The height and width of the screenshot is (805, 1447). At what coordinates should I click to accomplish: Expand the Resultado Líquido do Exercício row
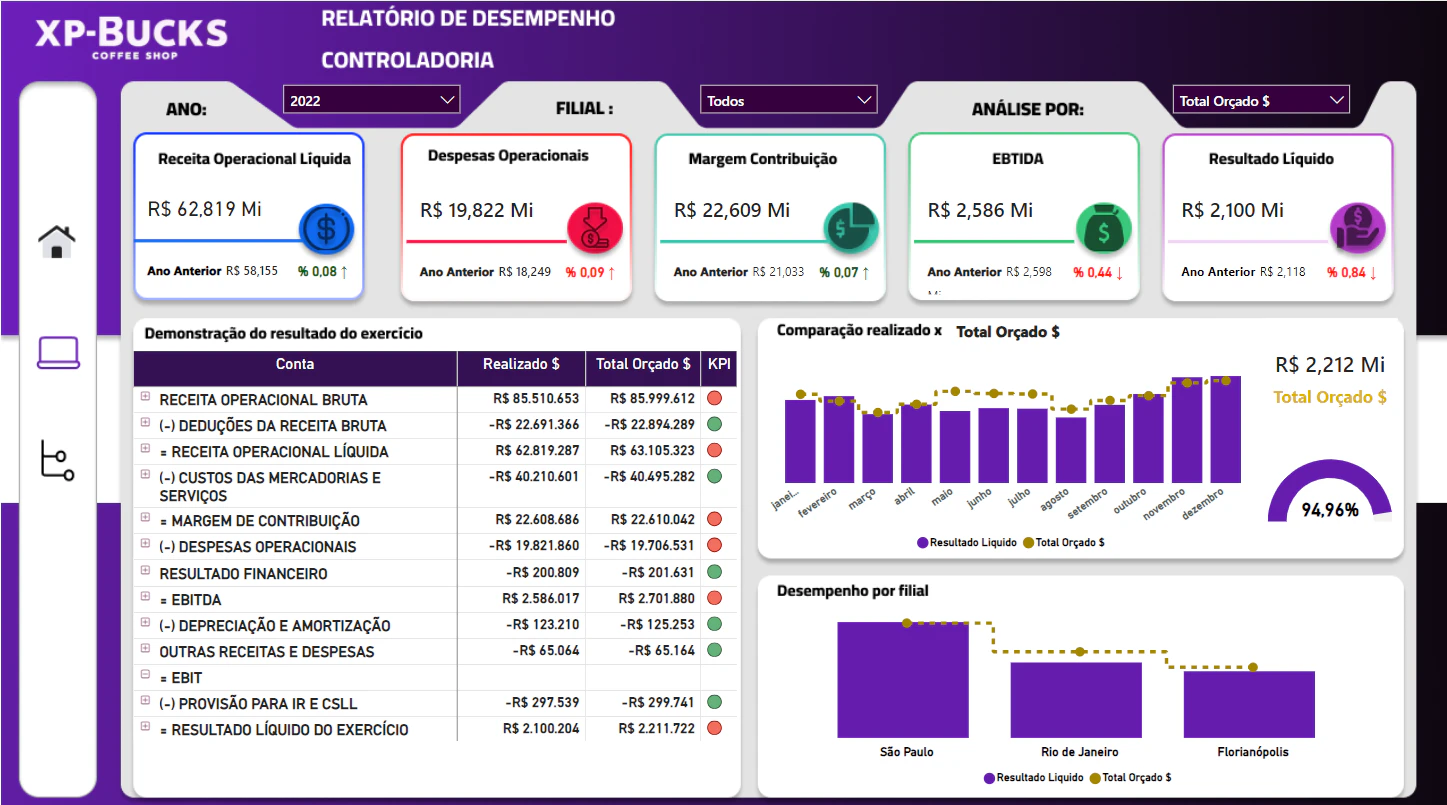145,727
